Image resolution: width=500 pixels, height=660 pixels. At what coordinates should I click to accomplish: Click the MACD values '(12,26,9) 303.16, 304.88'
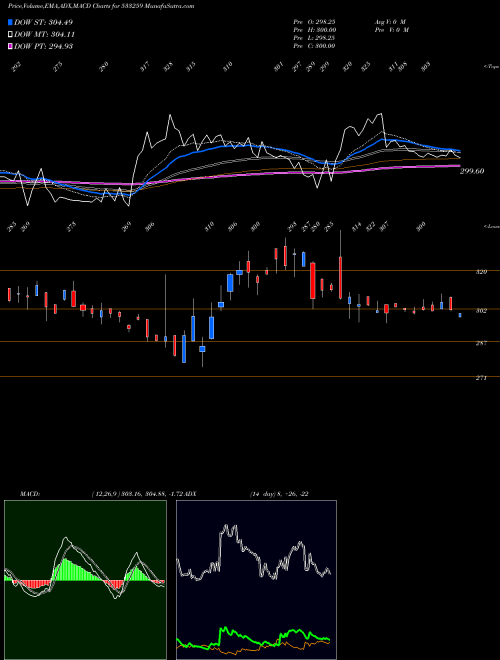pyautogui.click(x=128, y=493)
